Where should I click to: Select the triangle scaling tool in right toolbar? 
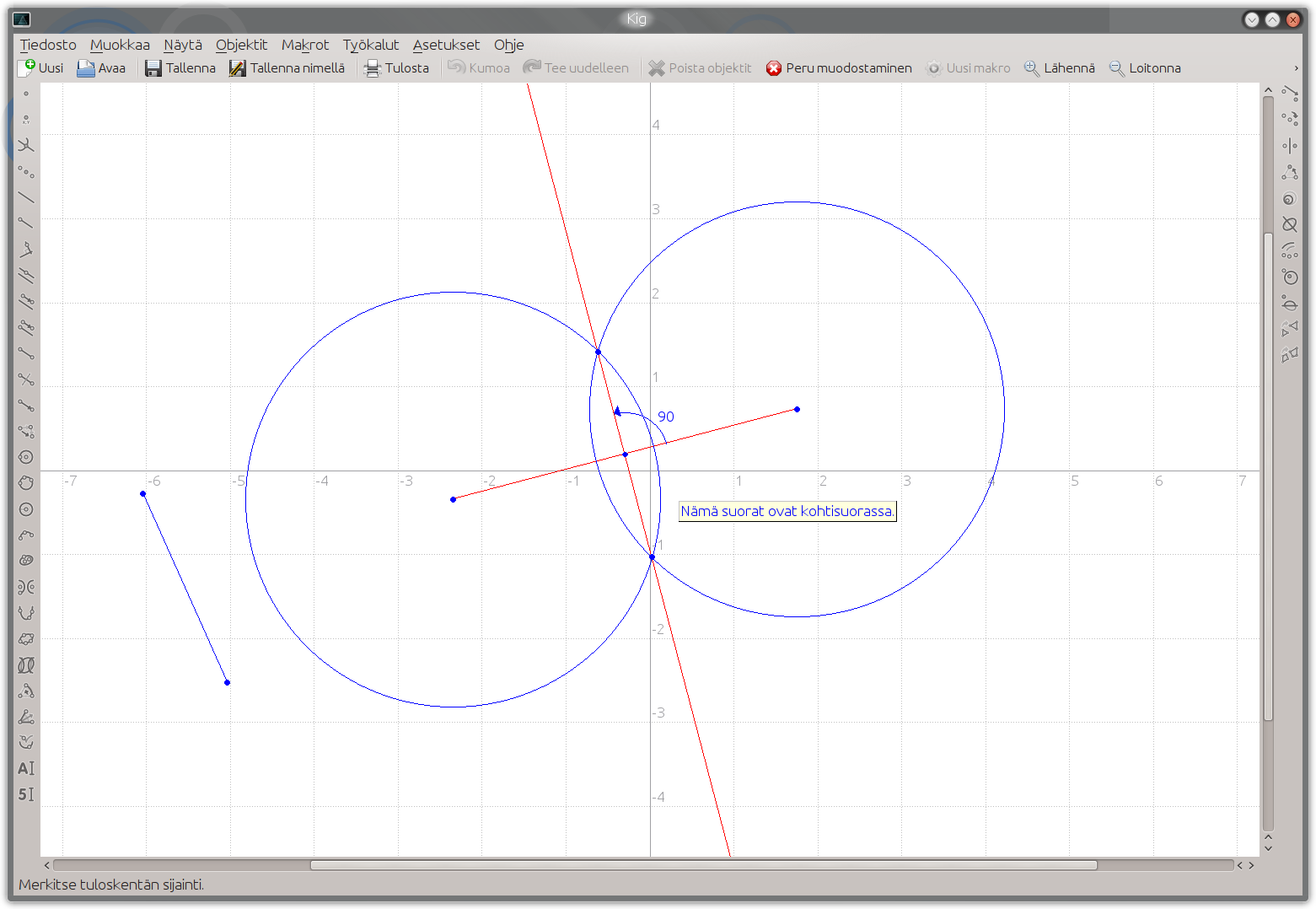(x=1290, y=172)
